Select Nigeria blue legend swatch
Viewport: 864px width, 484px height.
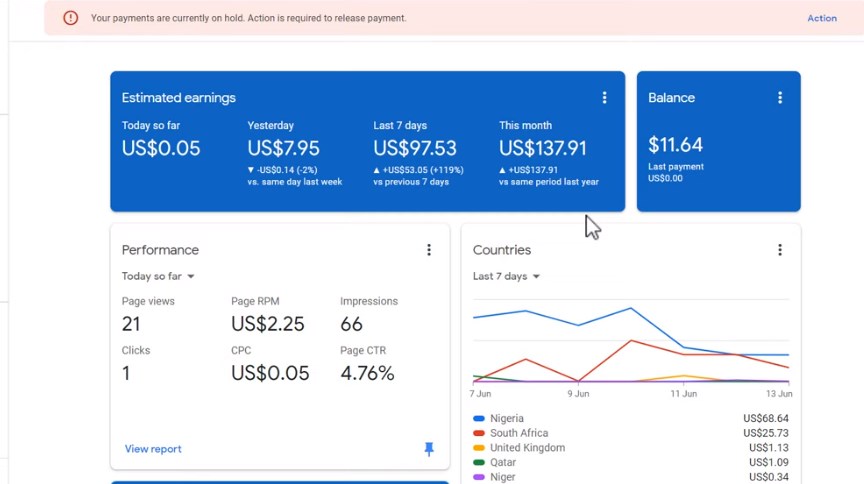pos(479,419)
